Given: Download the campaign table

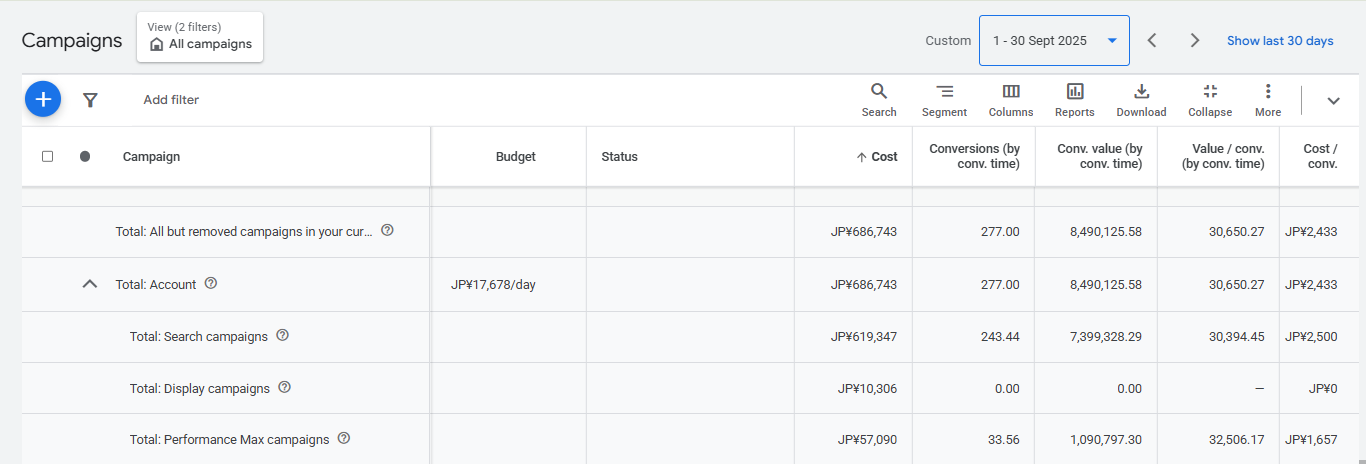Looking at the screenshot, I should click(1141, 100).
